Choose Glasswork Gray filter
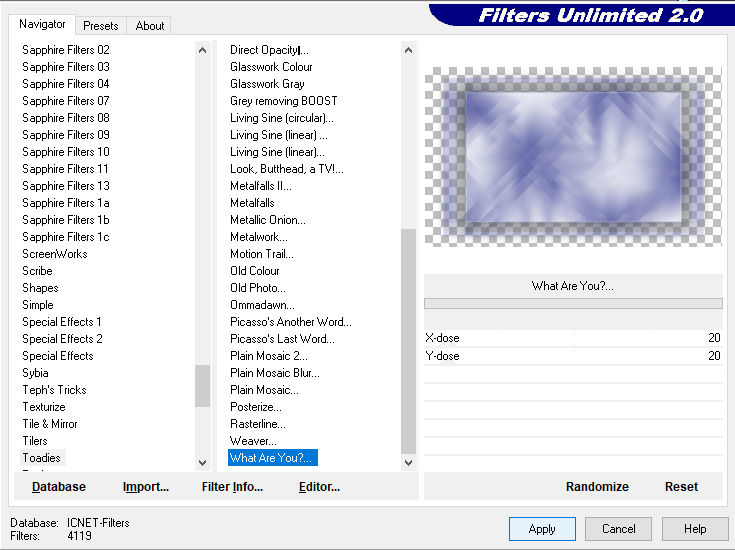Viewport: 735px width, 550px height. (267, 84)
